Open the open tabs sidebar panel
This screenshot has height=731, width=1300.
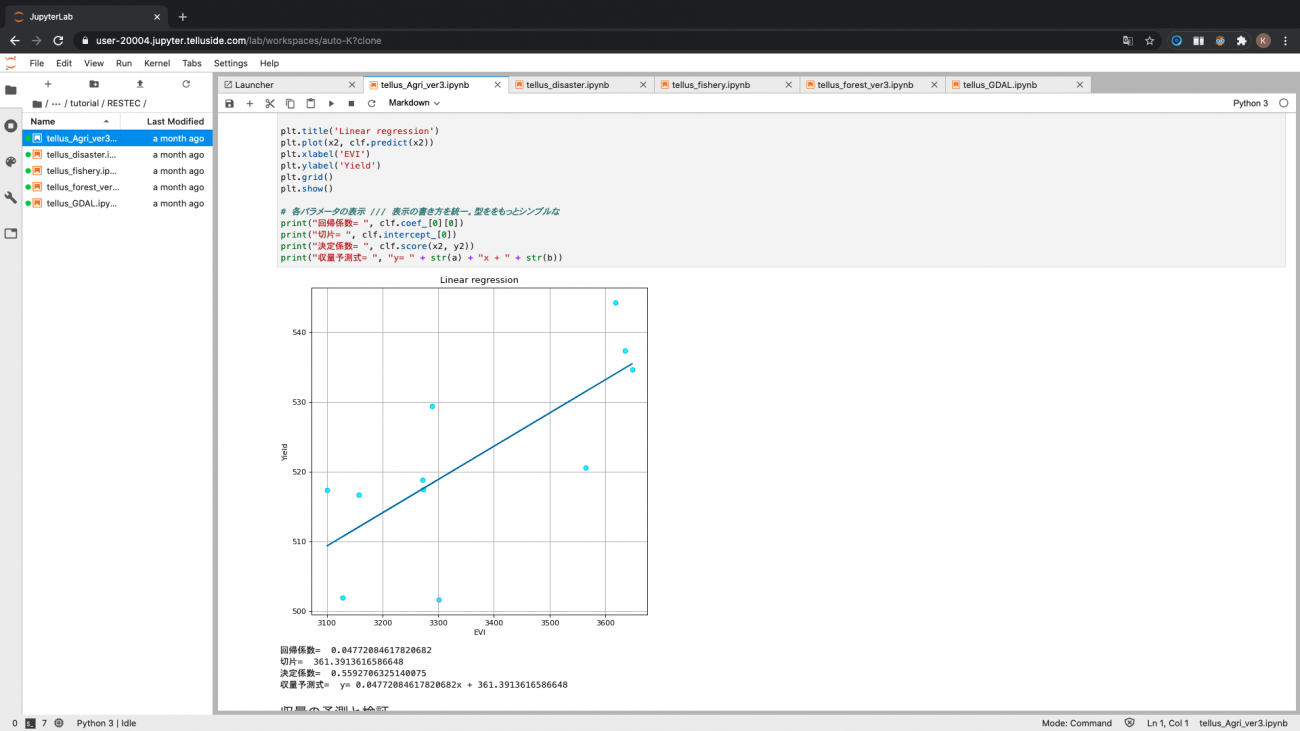tap(11, 234)
